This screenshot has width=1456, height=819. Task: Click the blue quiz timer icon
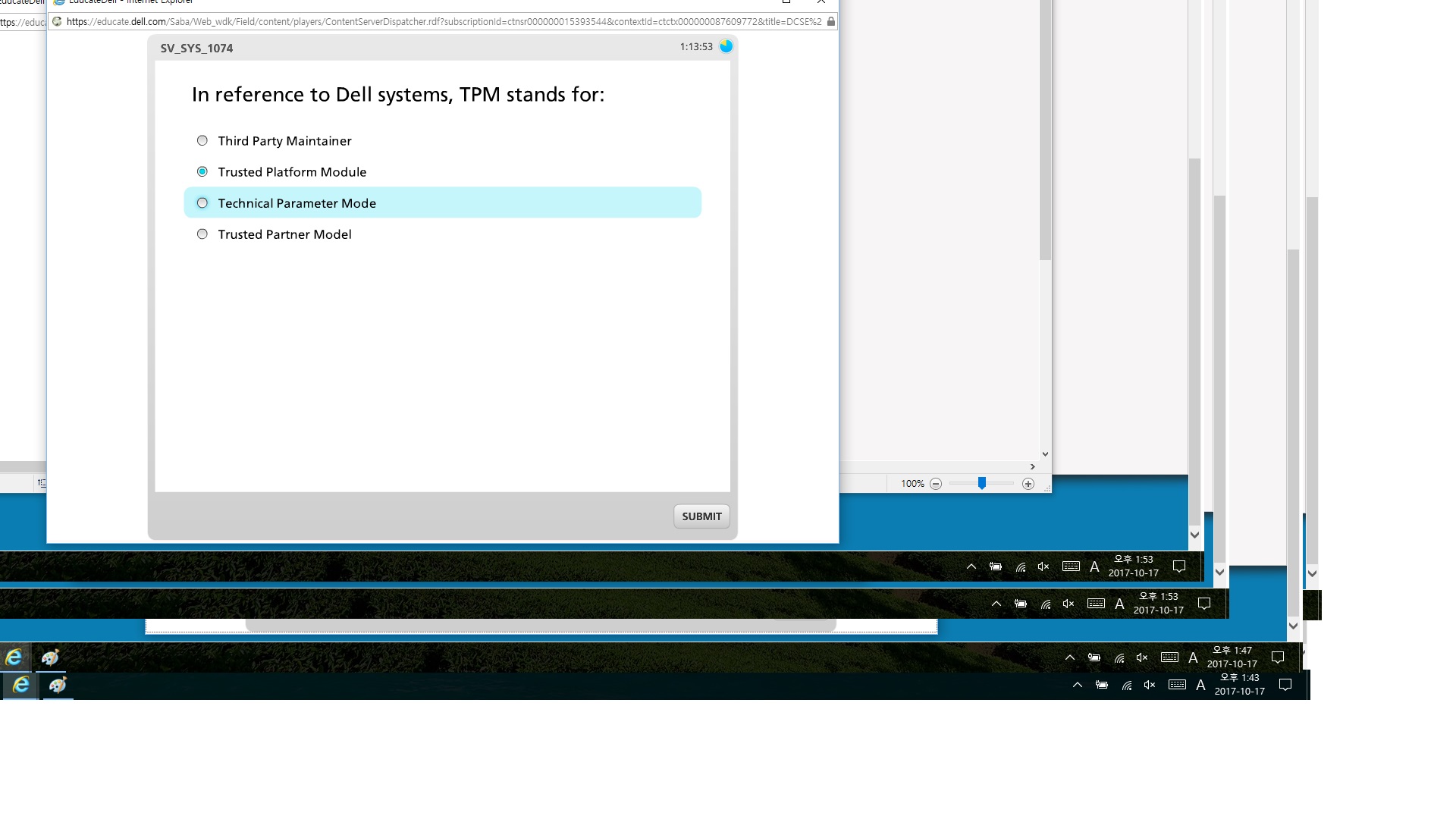pos(726,46)
